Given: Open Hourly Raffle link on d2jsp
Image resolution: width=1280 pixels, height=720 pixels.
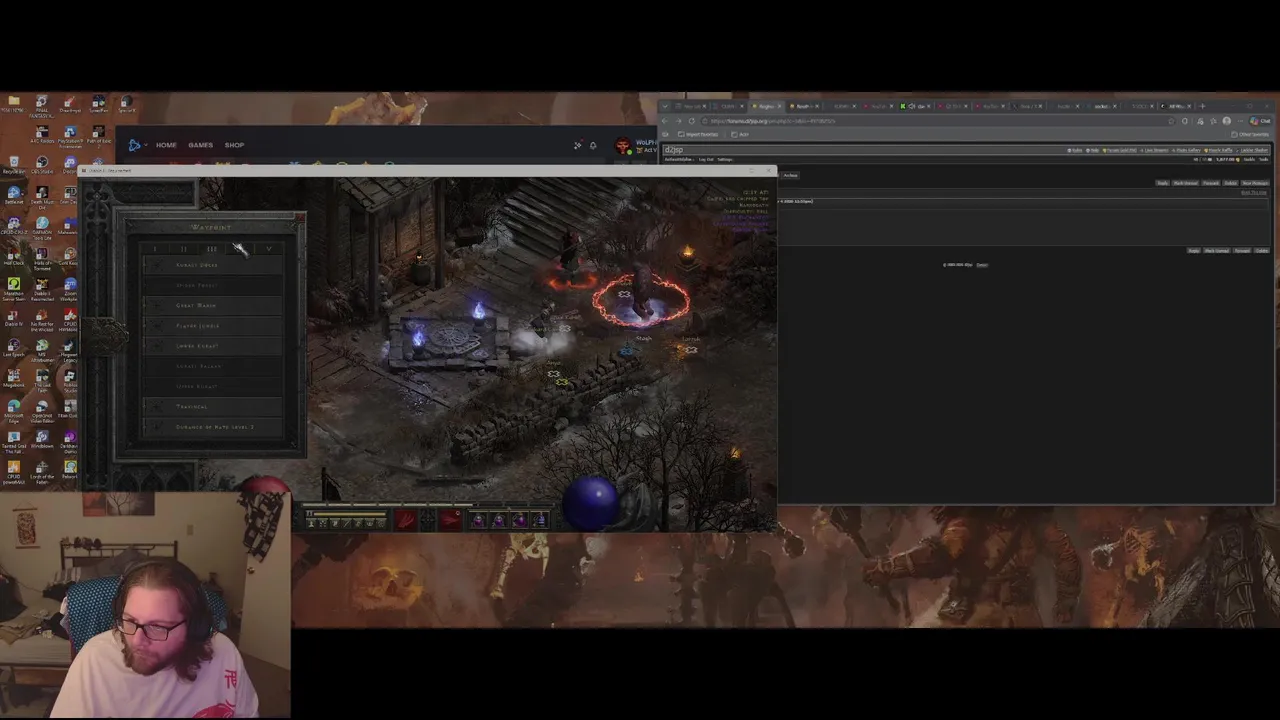Looking at the screenshot, I should [1218, 150].
